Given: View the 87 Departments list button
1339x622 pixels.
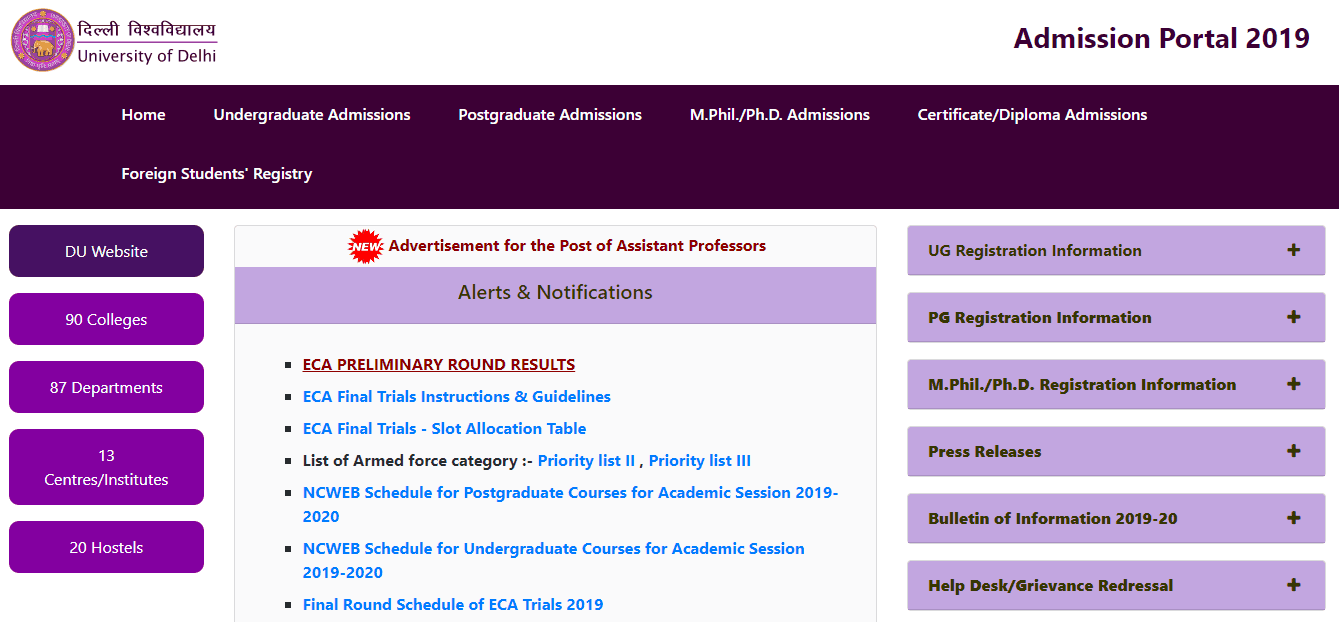Looking at the screenshot, I should pyautogui.click(x=106, y=388).
